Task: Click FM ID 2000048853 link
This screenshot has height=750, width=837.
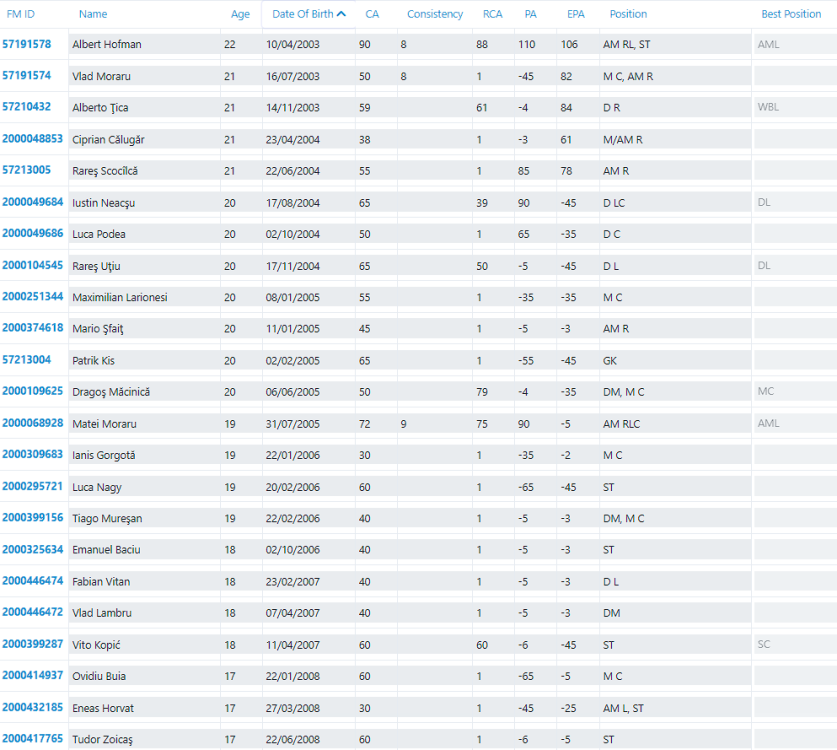Action: click(32, 139)
